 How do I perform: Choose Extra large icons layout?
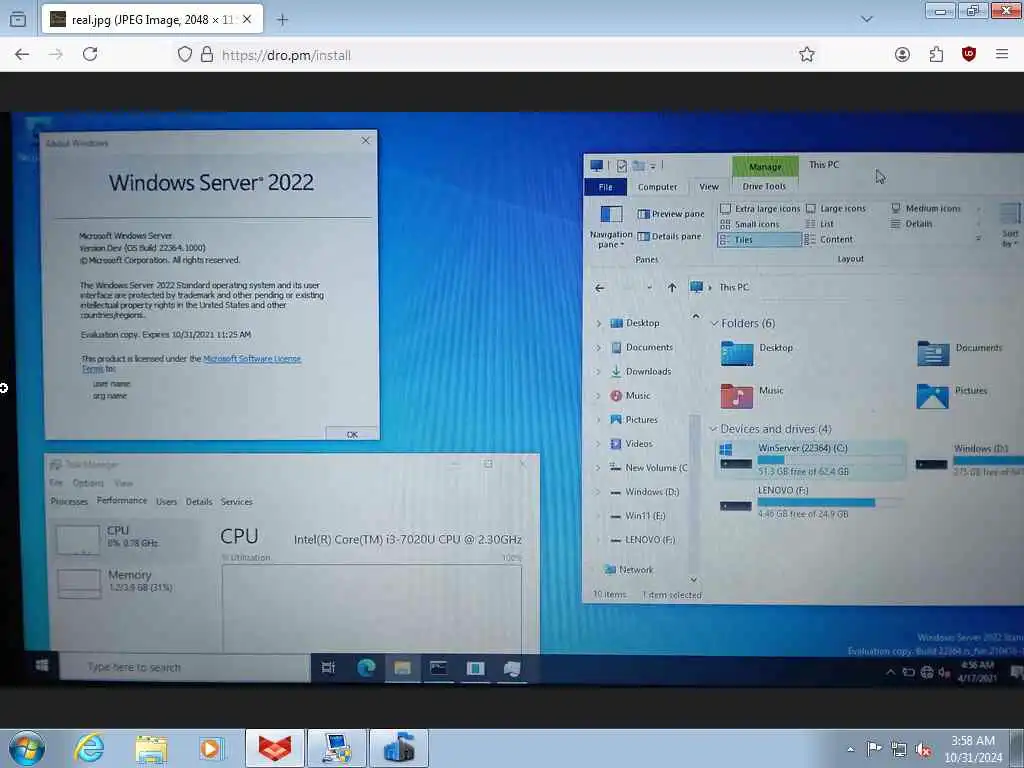click(x=760, y=208)
